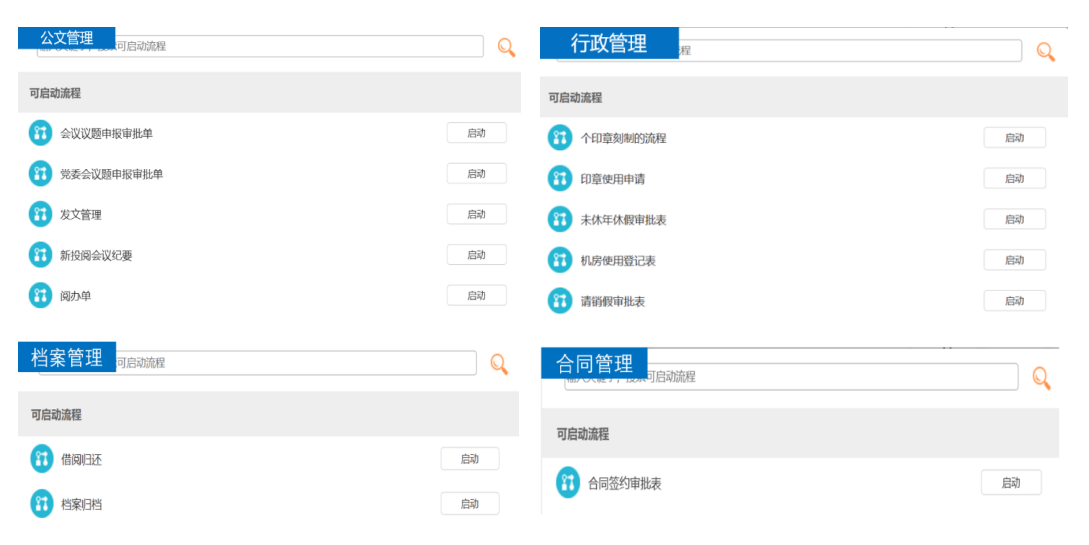Viewport: 1089px width, 545px height.
Task: Open the 党委会议题申报审批单 entry text
Action: [x=111, y=174]
